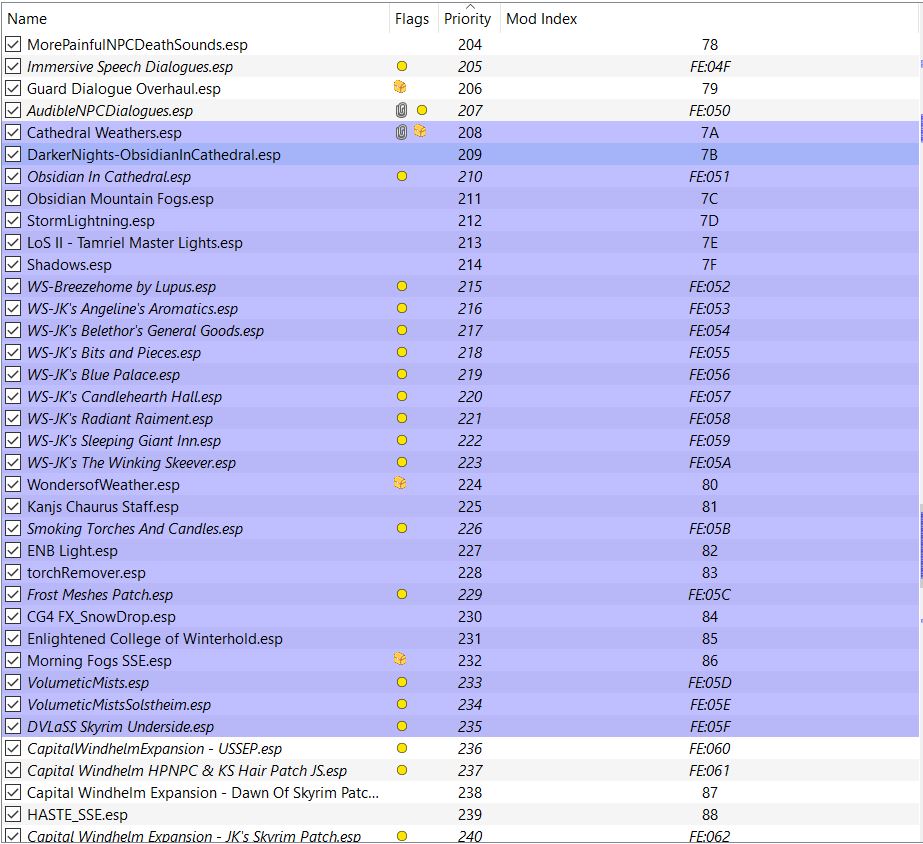Click the yellow flag for WS-JK's The Winking Skeever.esp

pos(402,462)
